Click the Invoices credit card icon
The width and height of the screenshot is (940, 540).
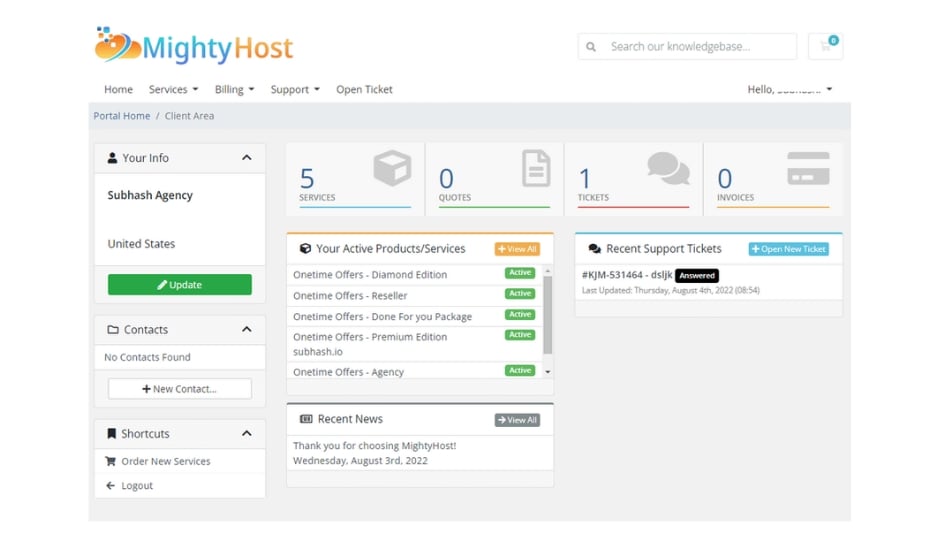point(808,168)
